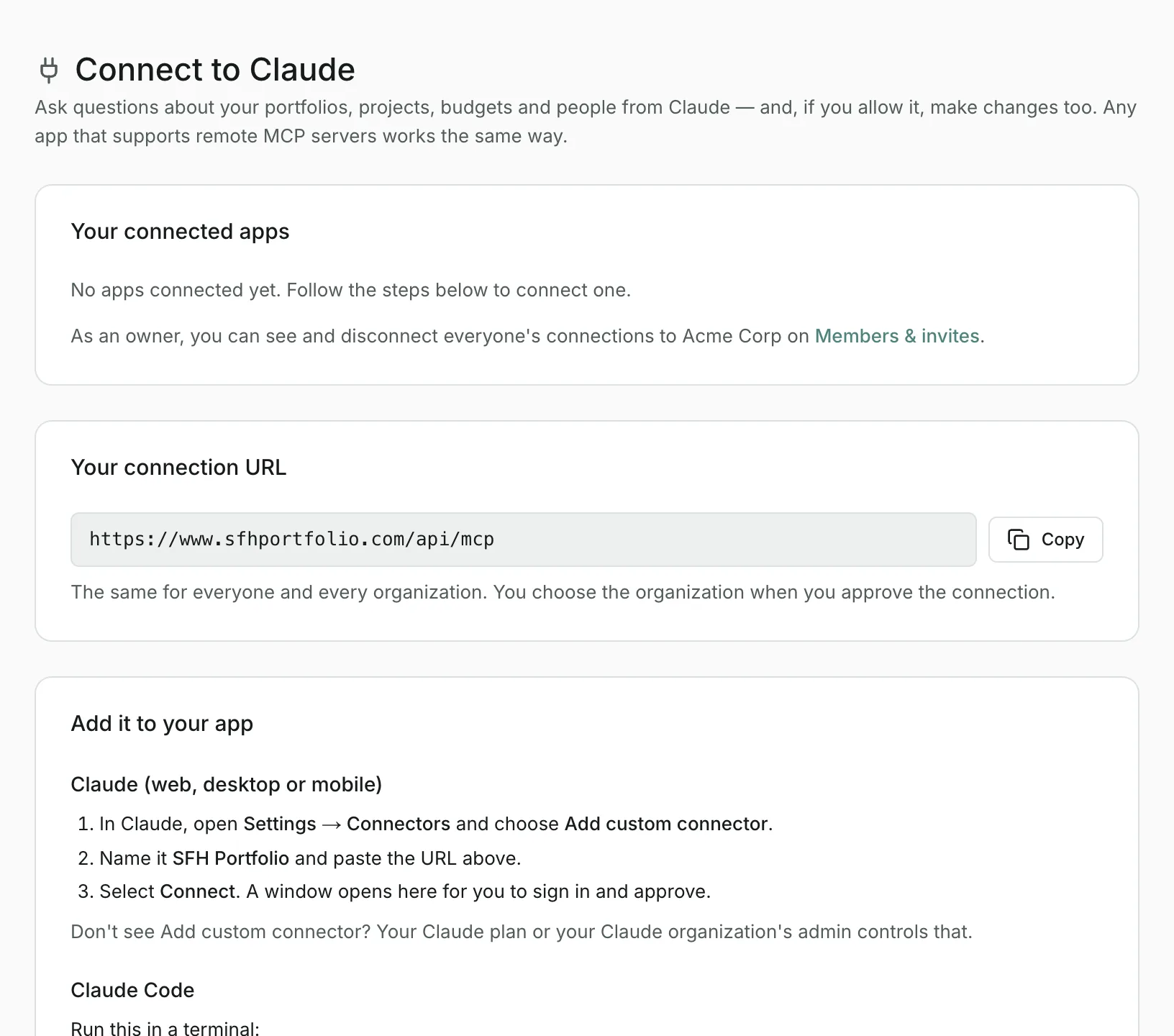Click the intro paragraph starting "Ask questions about your portfolios"
This screenshot has width=1174, height=1036.
[x=586, y=122]
